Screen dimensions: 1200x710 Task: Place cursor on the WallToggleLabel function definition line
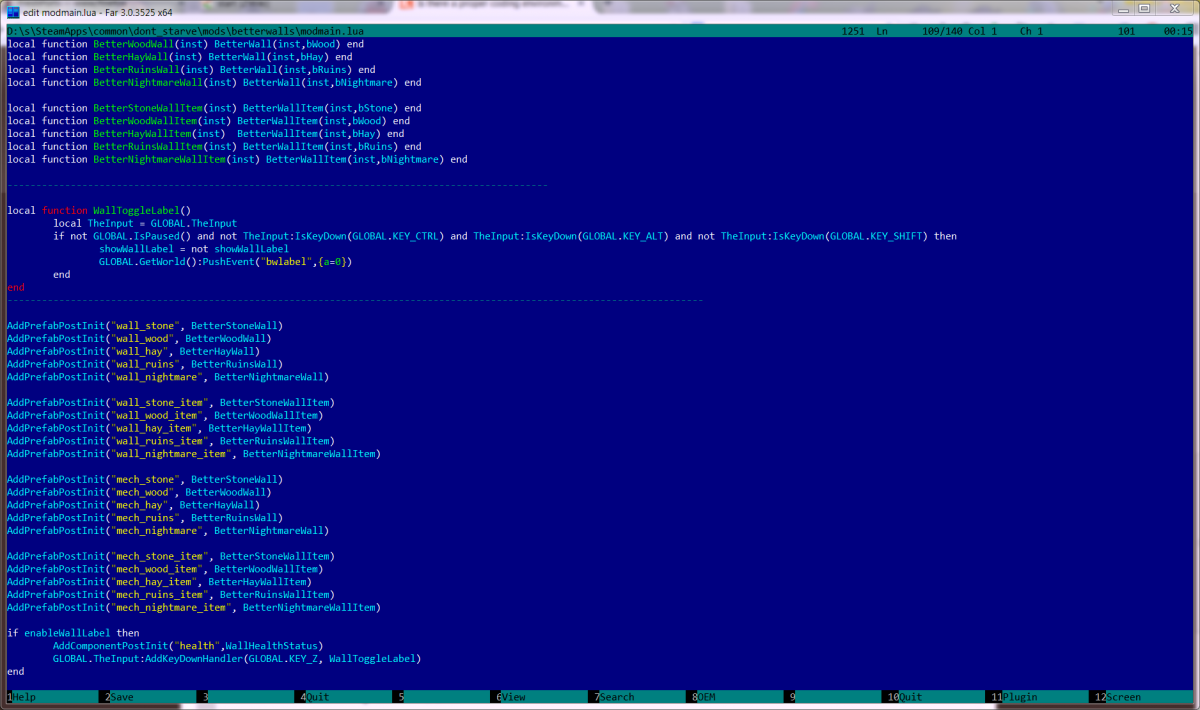98,211
